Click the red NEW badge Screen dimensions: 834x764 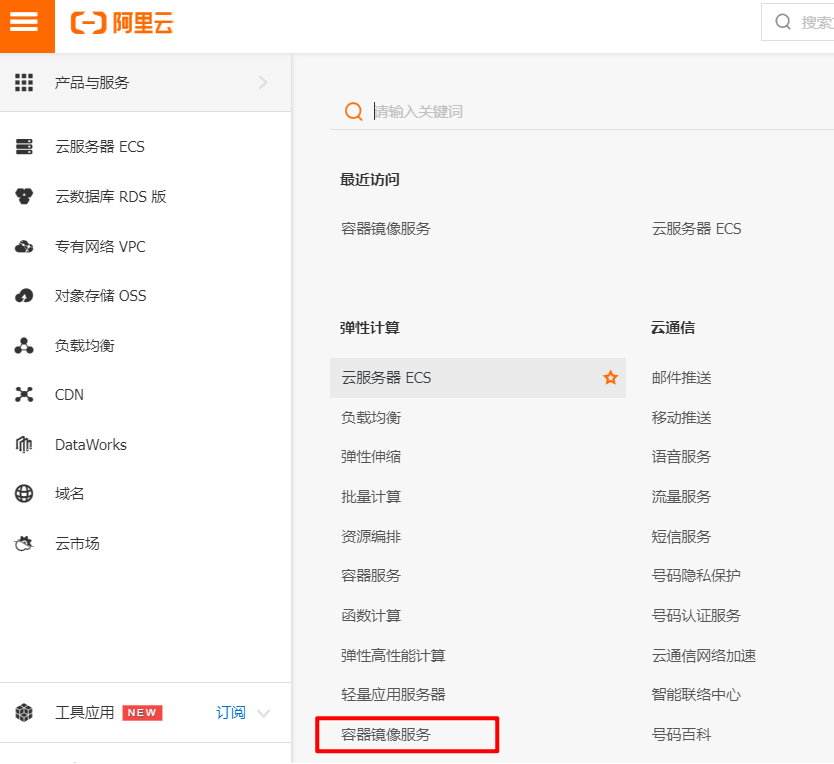pos(142,712)
